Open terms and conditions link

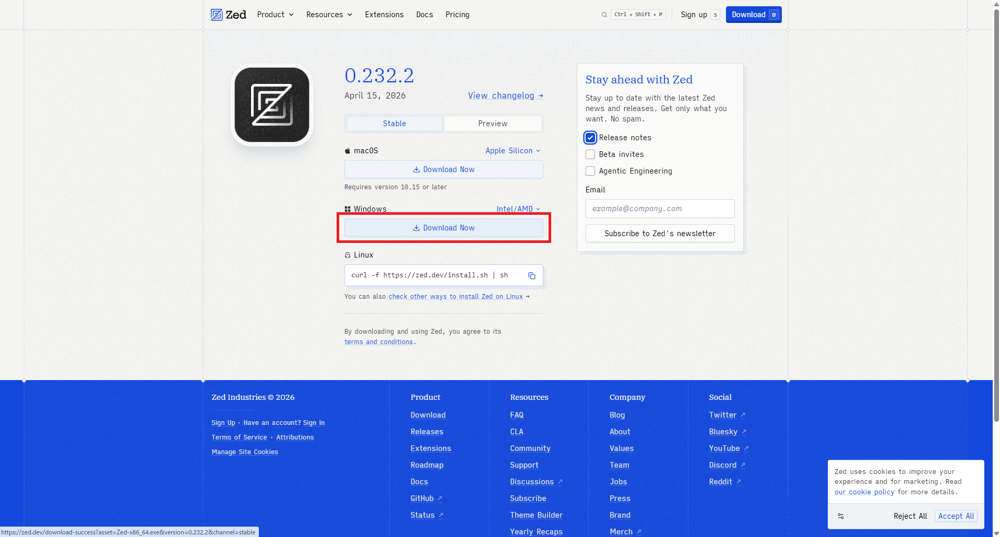pos(378,342)
